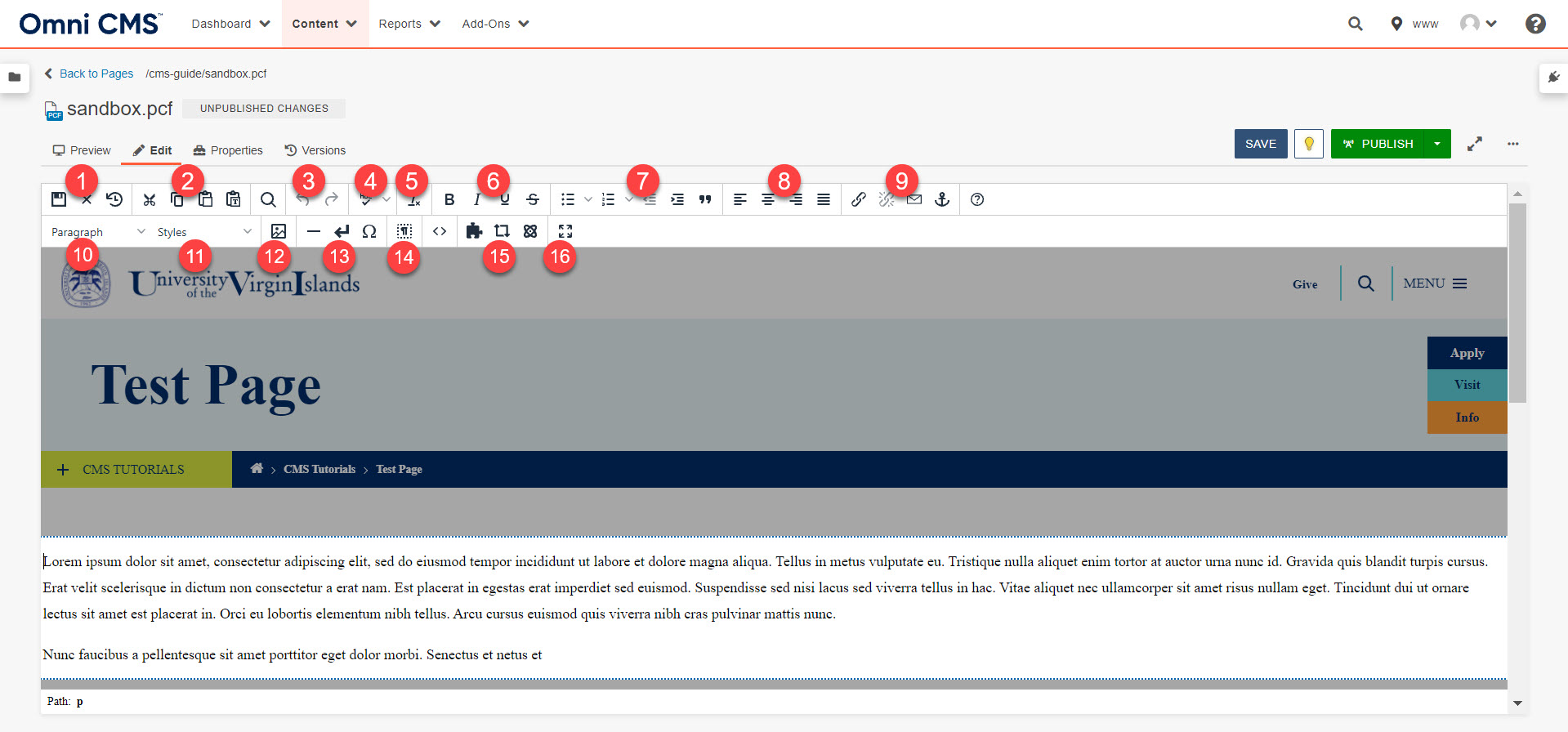This screenshot has width=1568, height=732.
Task: Click the Insert Link chain icon
Action: (x=859, y=199)
